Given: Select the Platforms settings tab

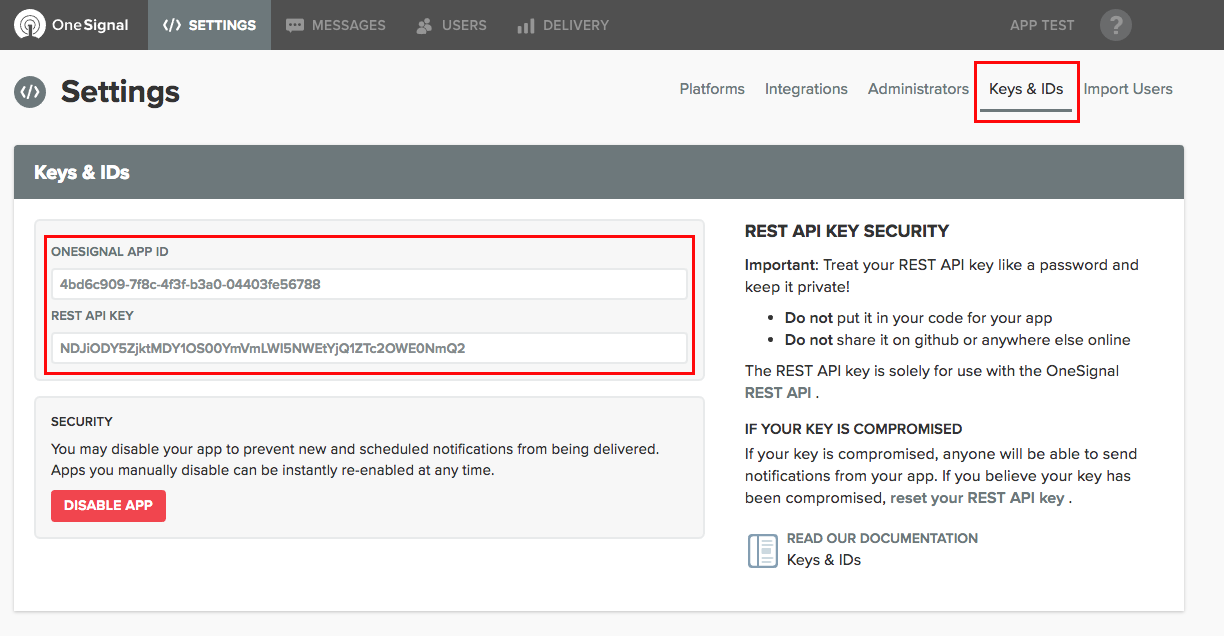Looking at the screenshot, I should point(712,89).
